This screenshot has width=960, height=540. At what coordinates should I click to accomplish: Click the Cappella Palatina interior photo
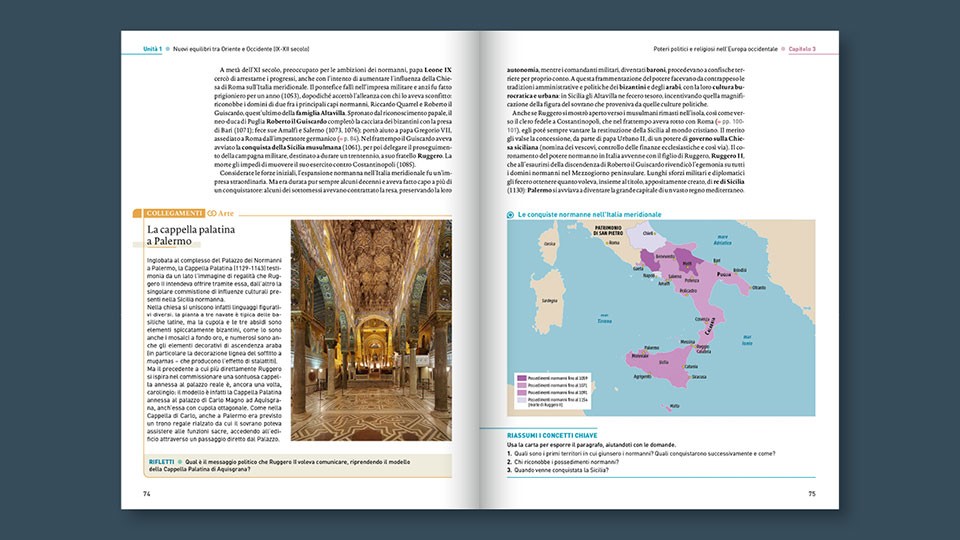(x=371, y=331)
